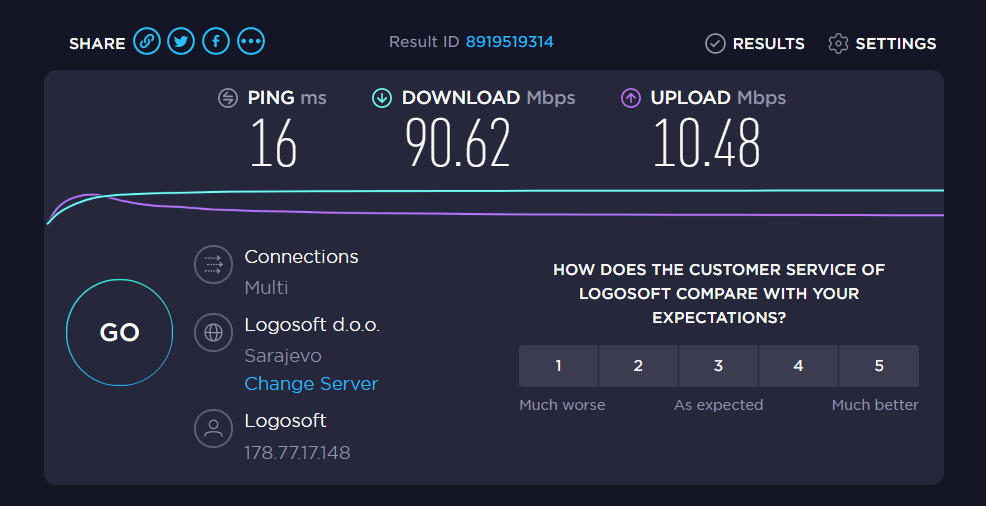This screenshot has height=506, width=986.
Task: Open Settings via gear icon
Action: click(x=838, y=43)
